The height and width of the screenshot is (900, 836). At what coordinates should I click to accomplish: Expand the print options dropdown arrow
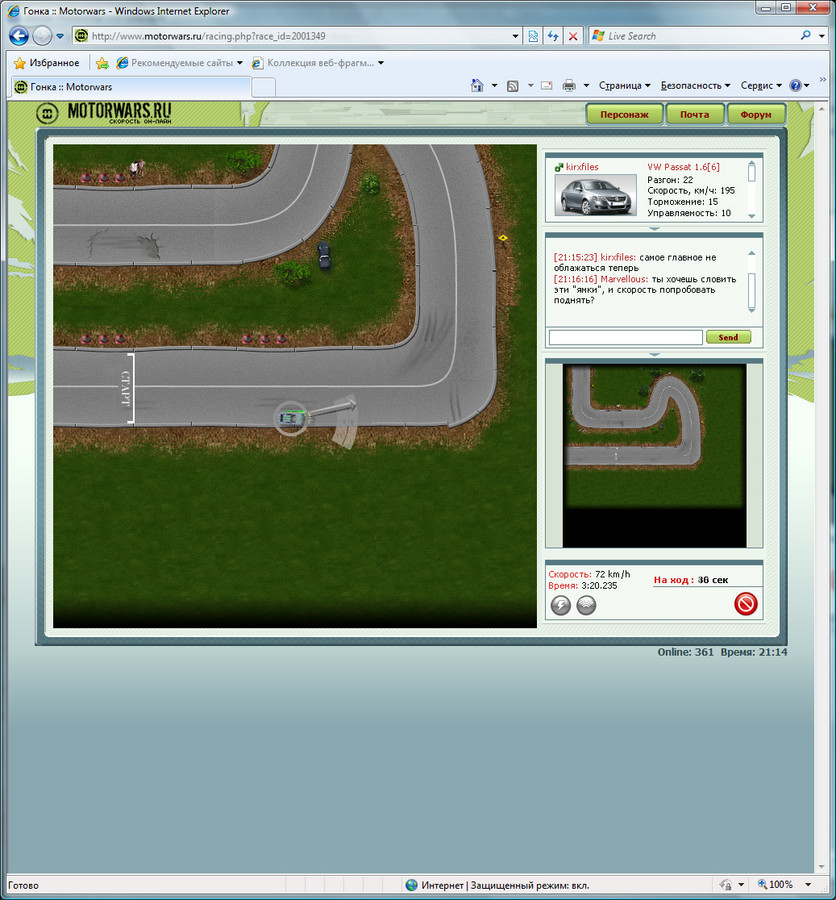(x=586, y=86)
